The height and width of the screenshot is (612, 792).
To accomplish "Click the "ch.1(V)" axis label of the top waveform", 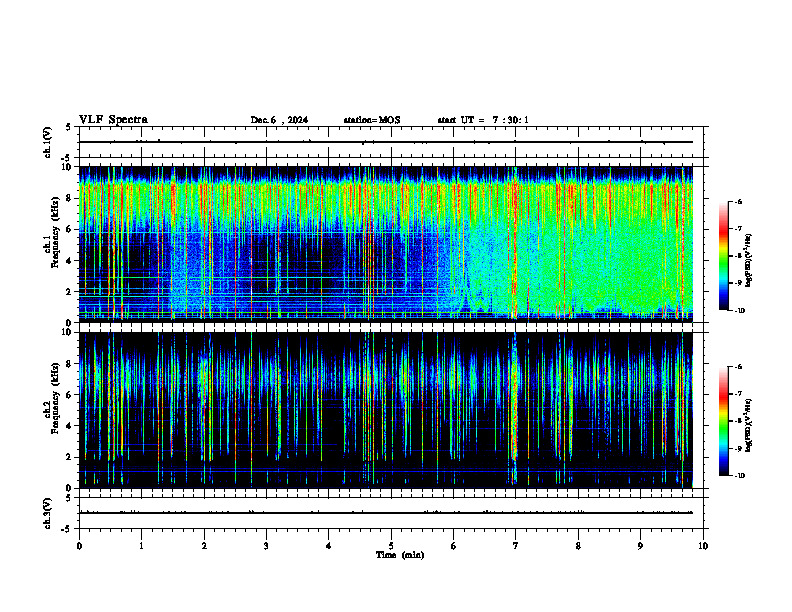I will 47,142.
